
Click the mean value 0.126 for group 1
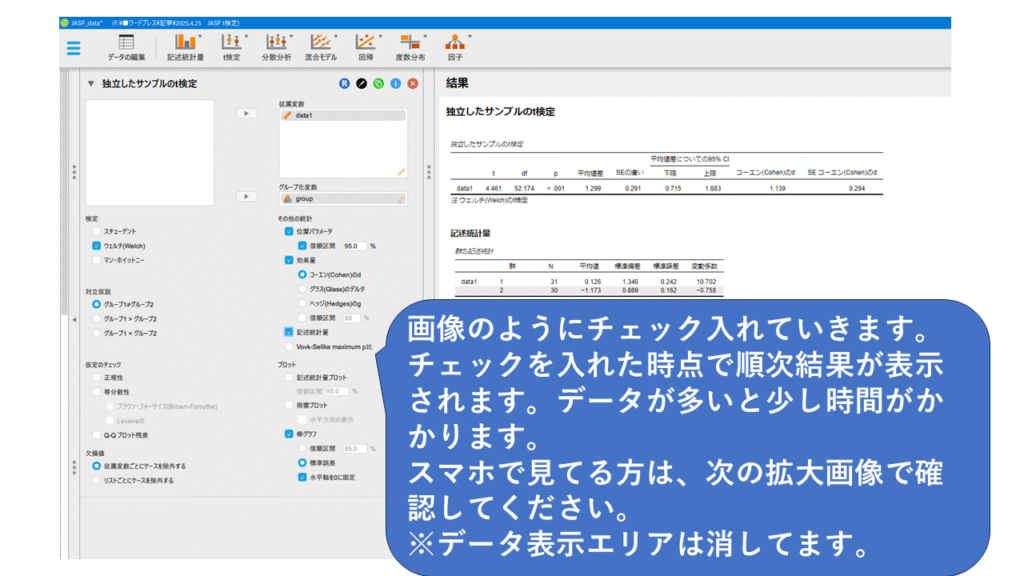tap(592, 282)
